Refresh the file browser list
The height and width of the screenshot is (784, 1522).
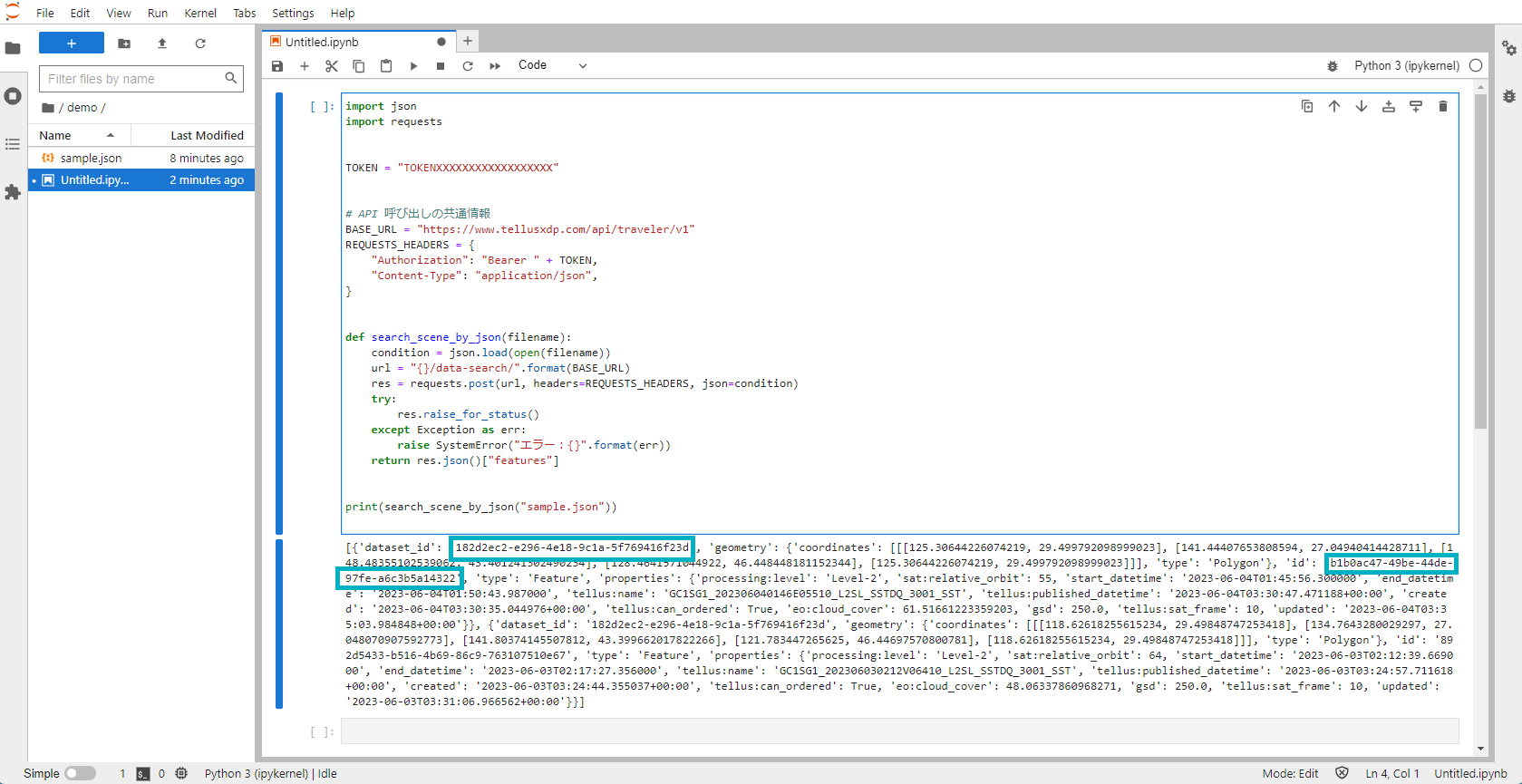pos(200,44)
